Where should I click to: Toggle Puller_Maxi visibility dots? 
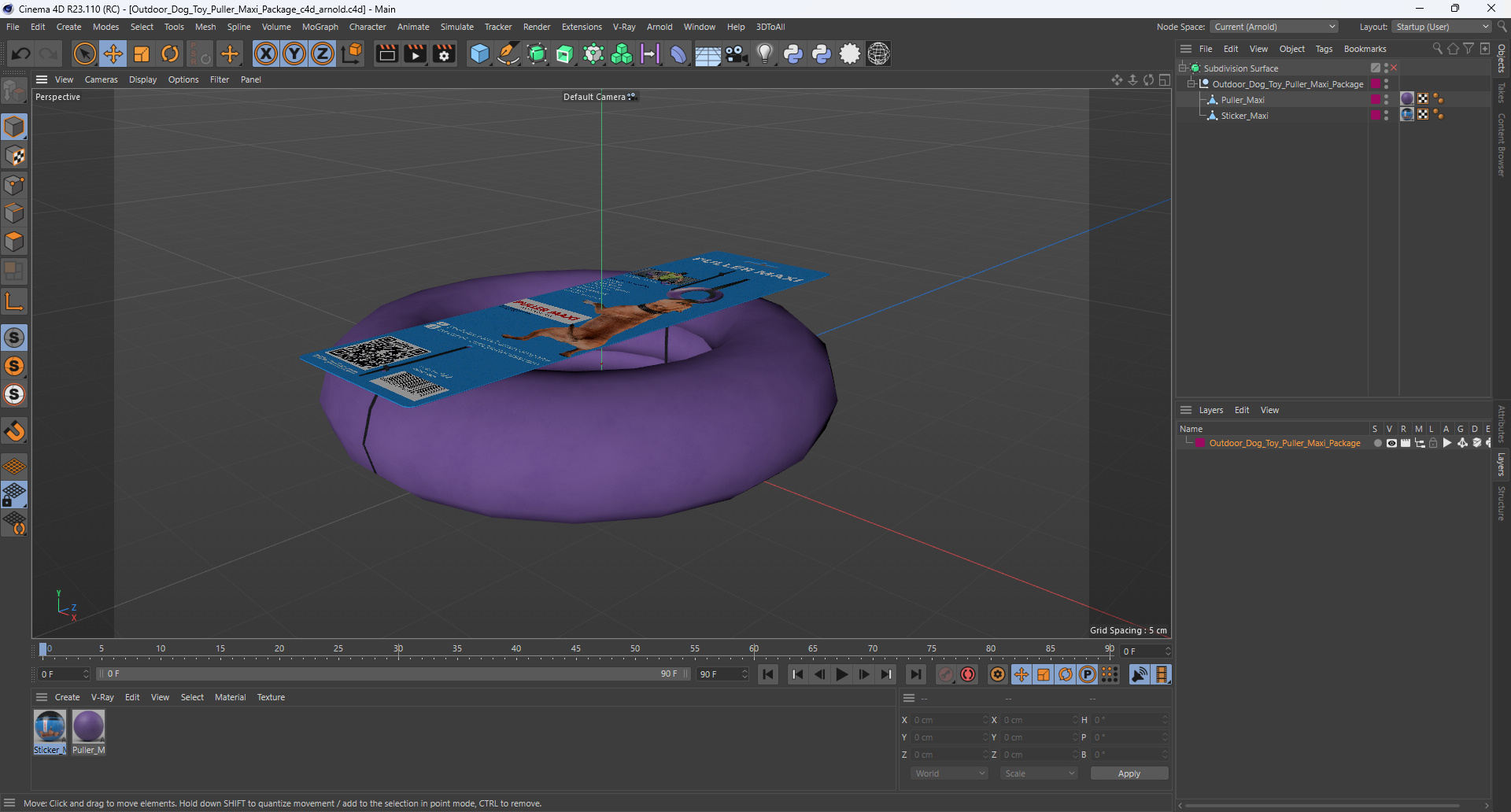[1387, 100]
